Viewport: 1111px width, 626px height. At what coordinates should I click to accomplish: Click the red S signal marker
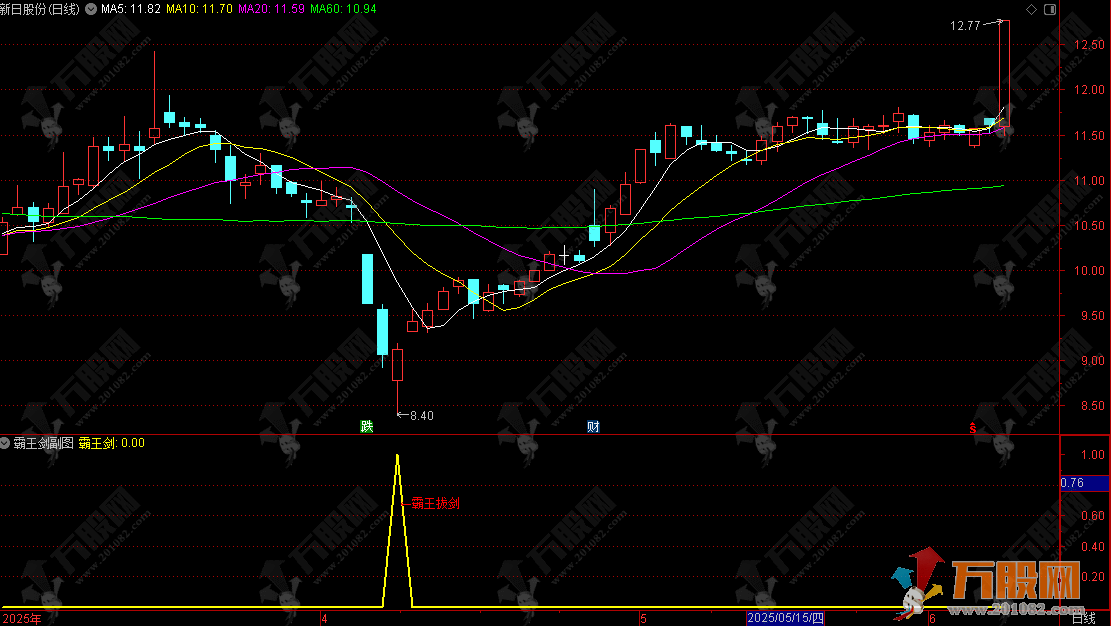point(973,427)
